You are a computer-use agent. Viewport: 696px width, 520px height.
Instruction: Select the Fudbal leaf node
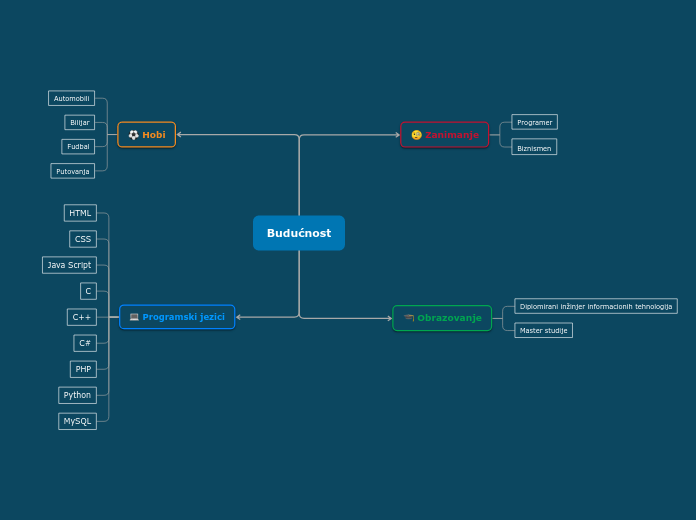78,147
